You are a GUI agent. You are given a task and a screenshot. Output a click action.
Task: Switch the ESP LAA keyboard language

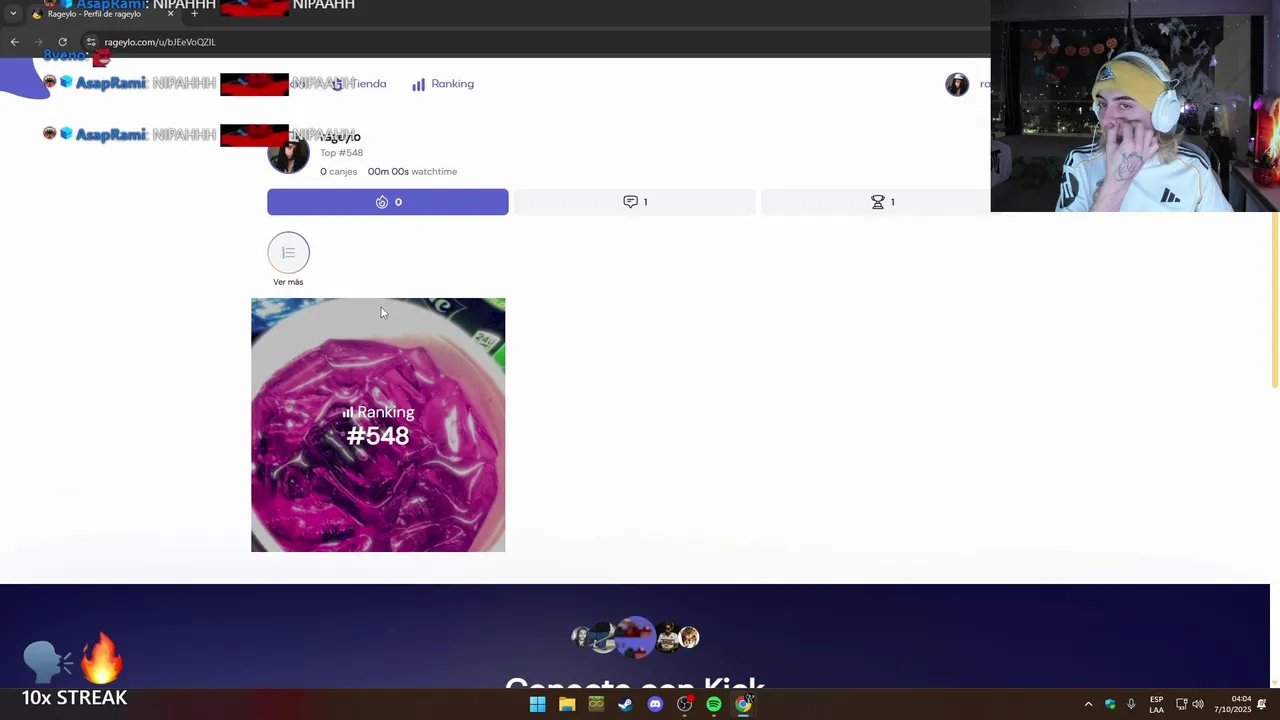pyautogui.click(x=1156, y=704)
